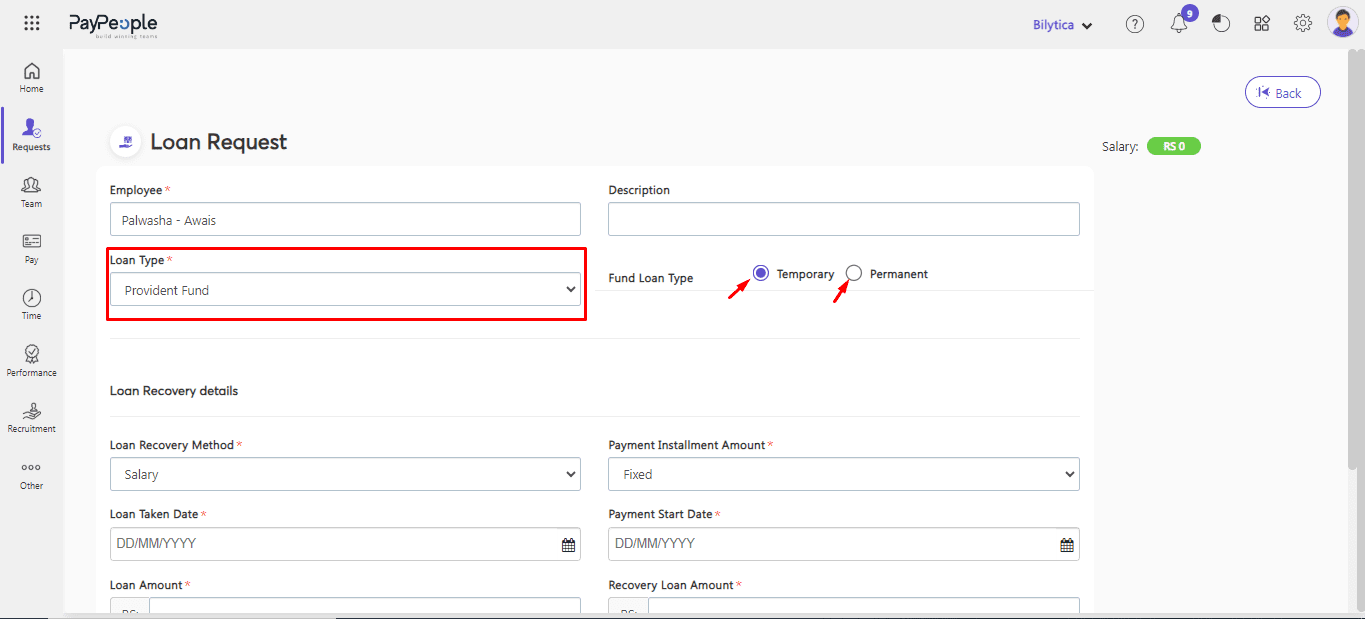Screen dimensions: 1365x619
Task: Open calendar picker for Payment Start Date
Action: tap(1067, 545)
